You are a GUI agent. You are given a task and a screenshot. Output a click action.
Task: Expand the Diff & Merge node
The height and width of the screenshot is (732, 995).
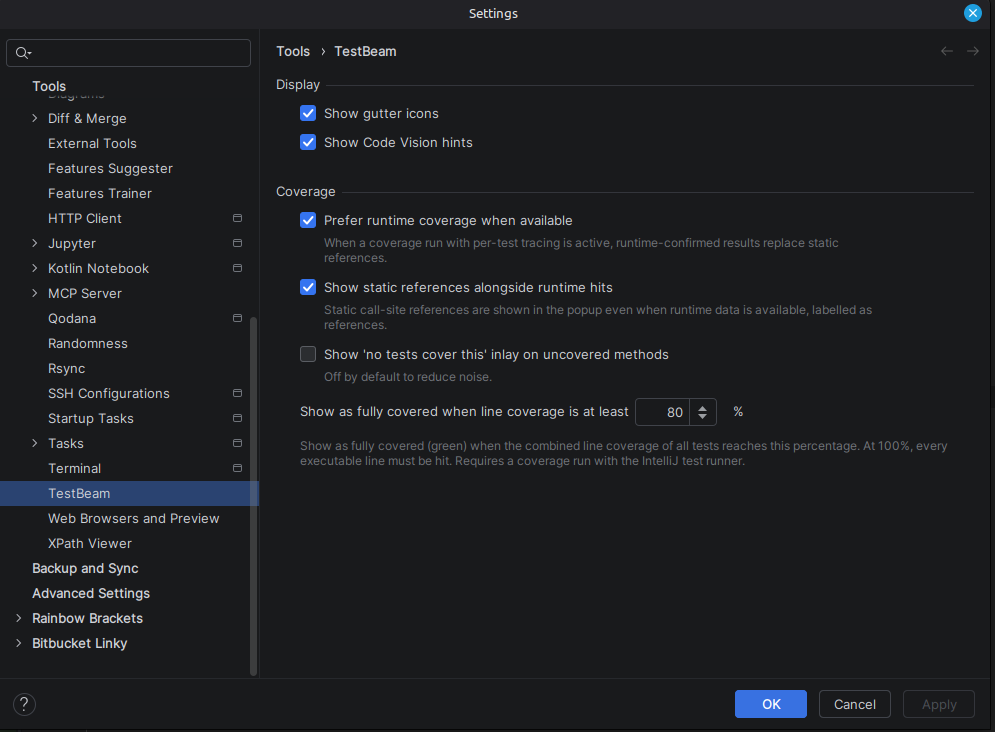pyautogui.click(x=35, y=119)
